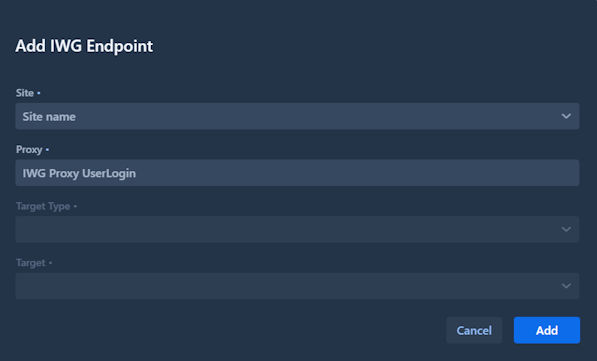Click the 'IWG Proxy UserLogin' text
The width and height of the screenshot is (597, 361).
tap(79, 173)
